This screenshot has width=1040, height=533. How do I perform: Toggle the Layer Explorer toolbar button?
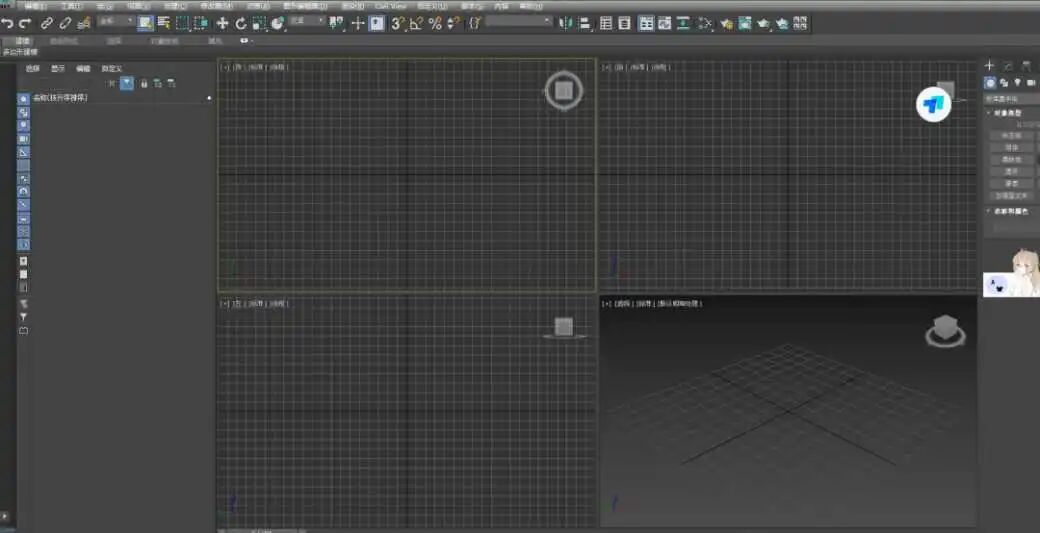[624, 24]
